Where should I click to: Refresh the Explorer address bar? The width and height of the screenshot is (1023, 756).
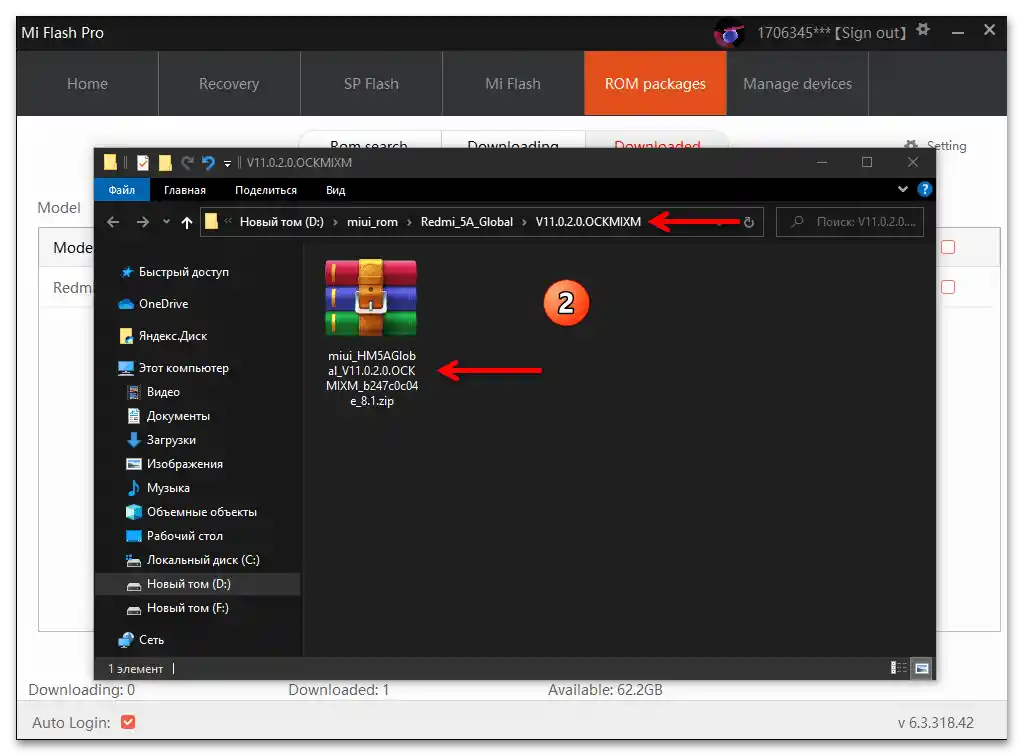click(x=749, y=222)
